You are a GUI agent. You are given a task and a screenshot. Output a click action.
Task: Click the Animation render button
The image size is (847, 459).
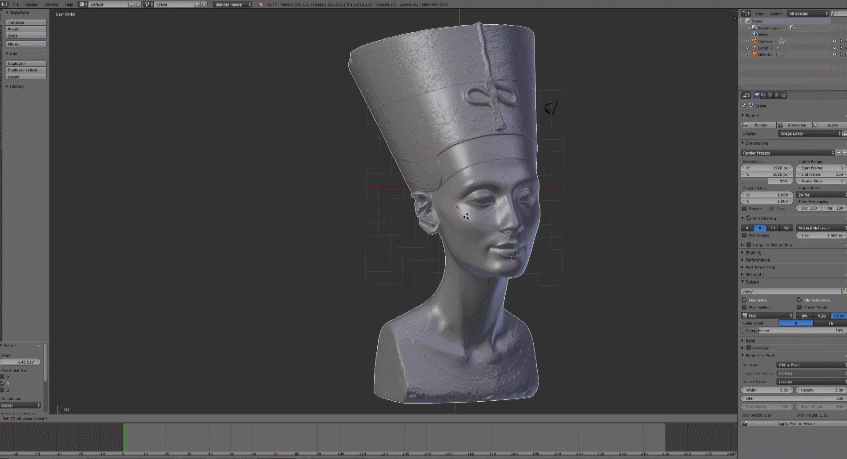(794, 125)
